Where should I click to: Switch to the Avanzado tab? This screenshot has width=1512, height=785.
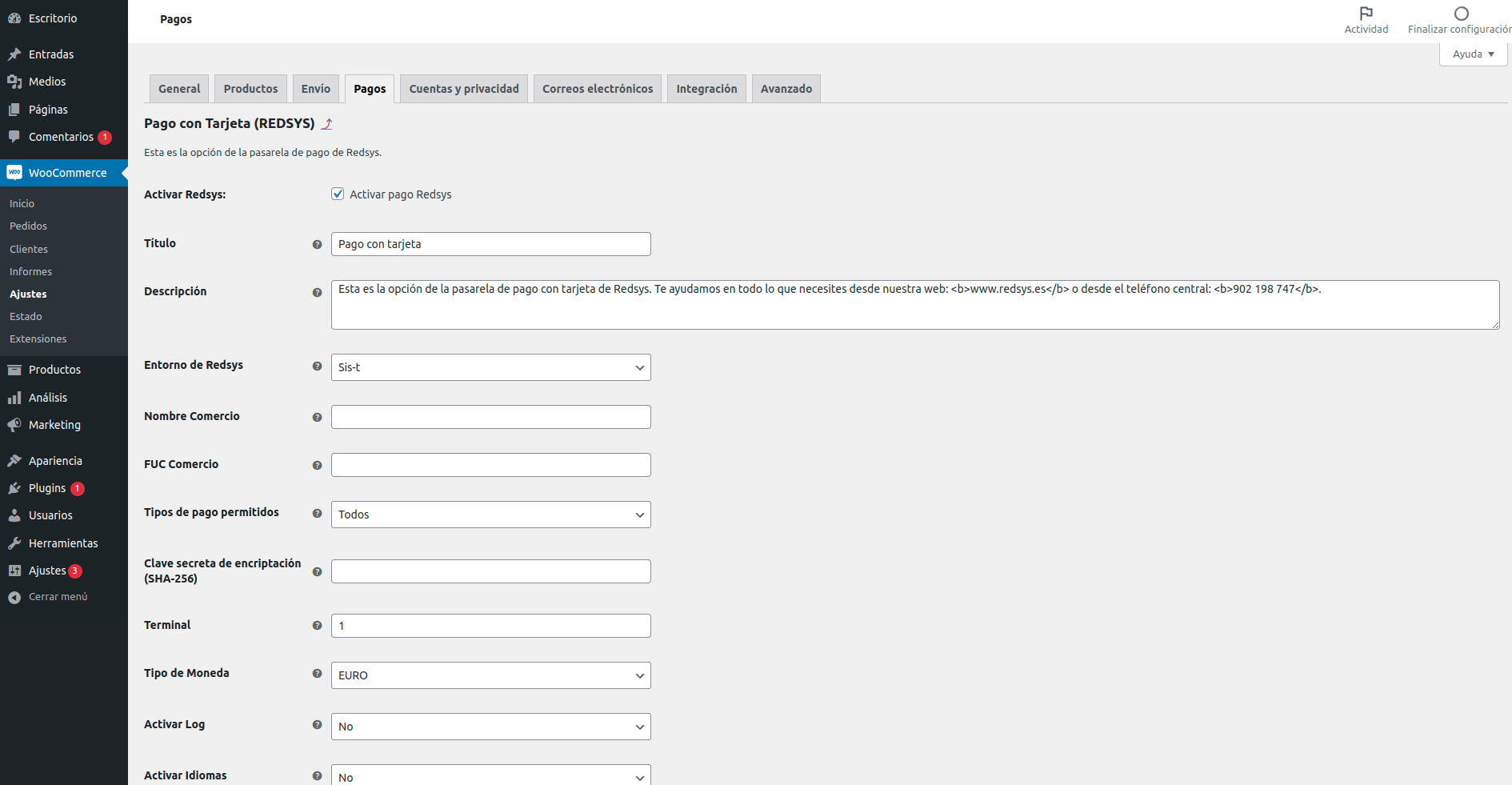pos(786,89)
